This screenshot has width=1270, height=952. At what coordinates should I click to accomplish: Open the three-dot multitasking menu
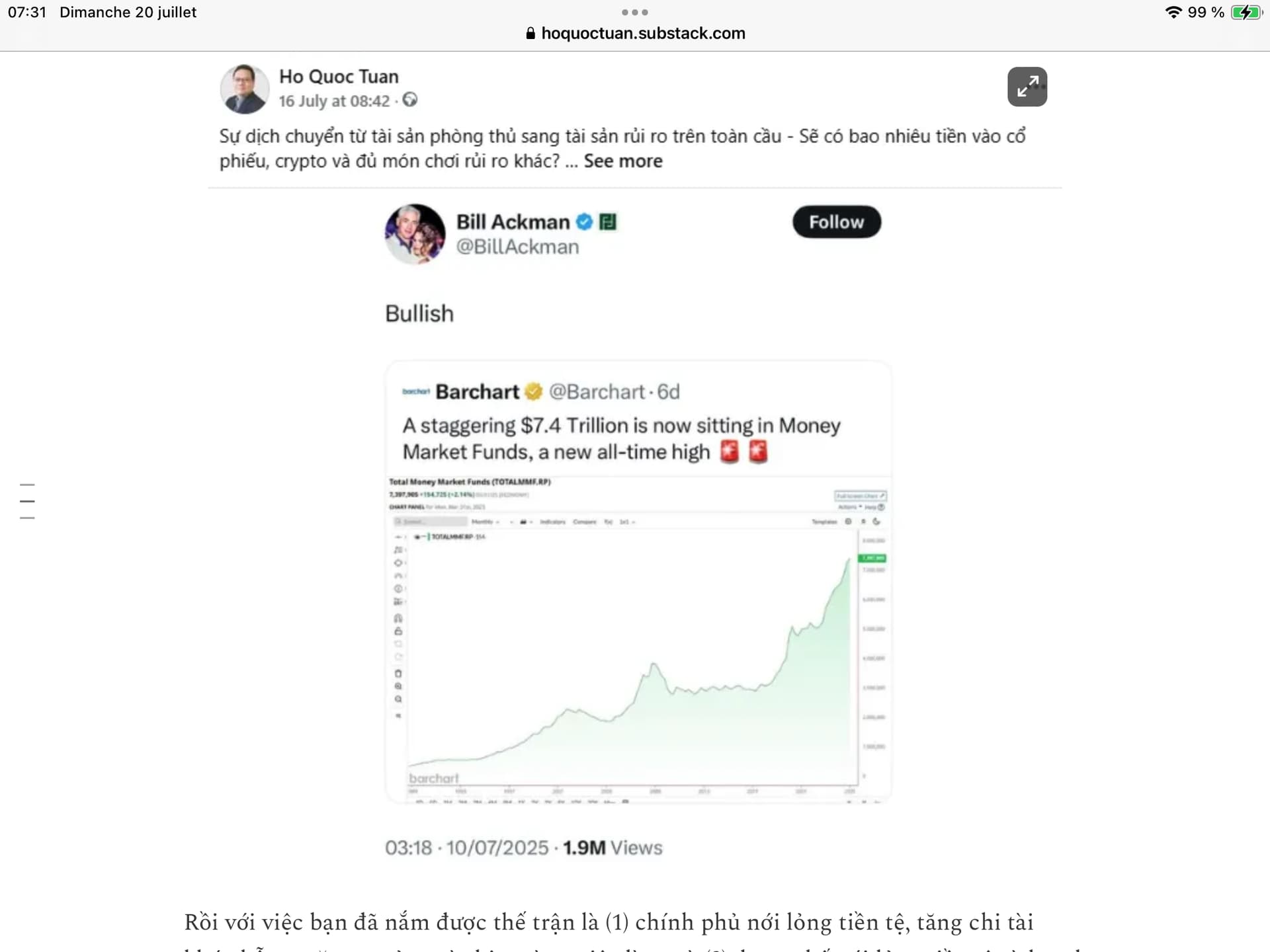pos(635,12)
